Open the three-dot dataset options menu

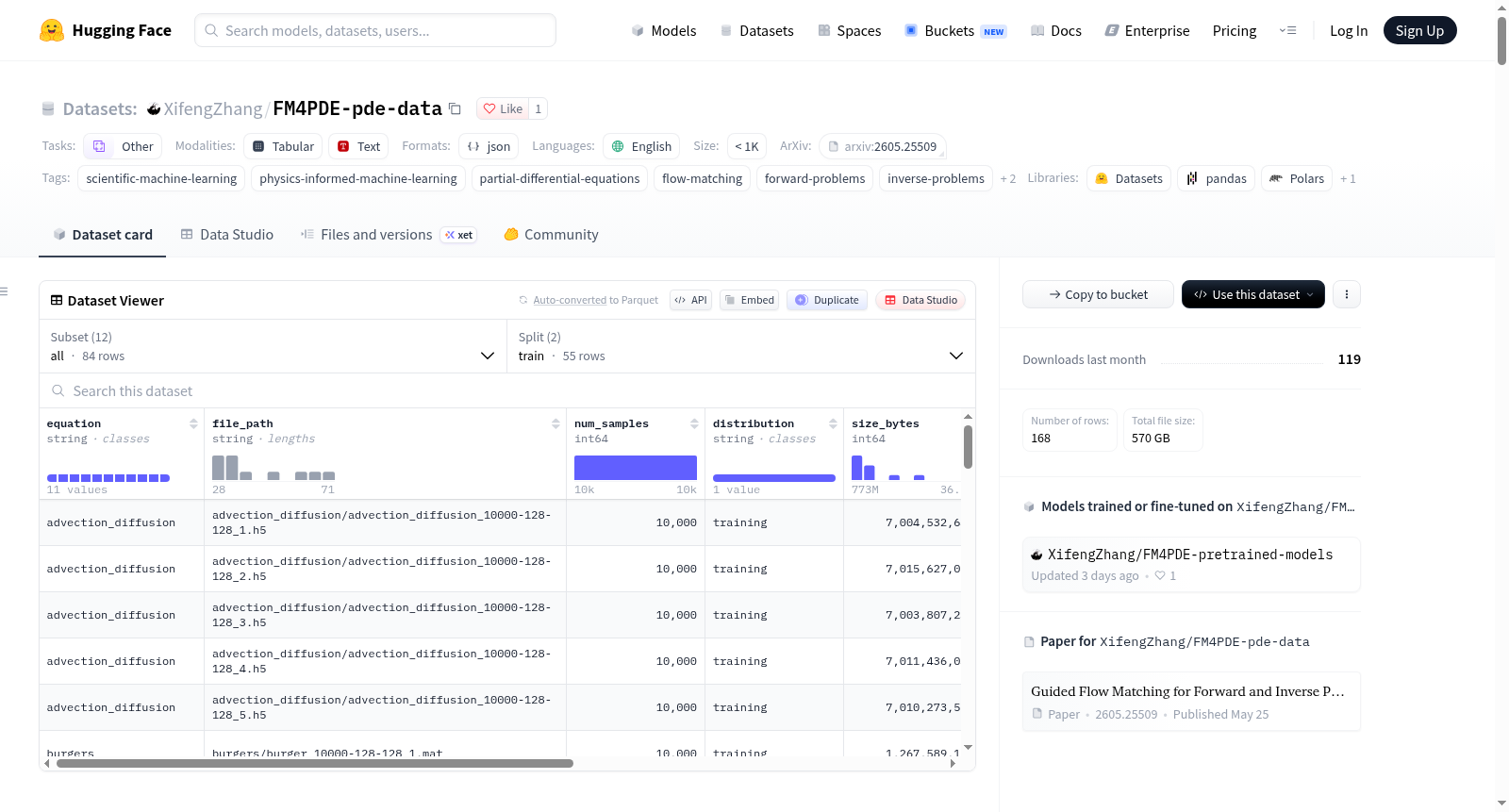point(1347,294)
